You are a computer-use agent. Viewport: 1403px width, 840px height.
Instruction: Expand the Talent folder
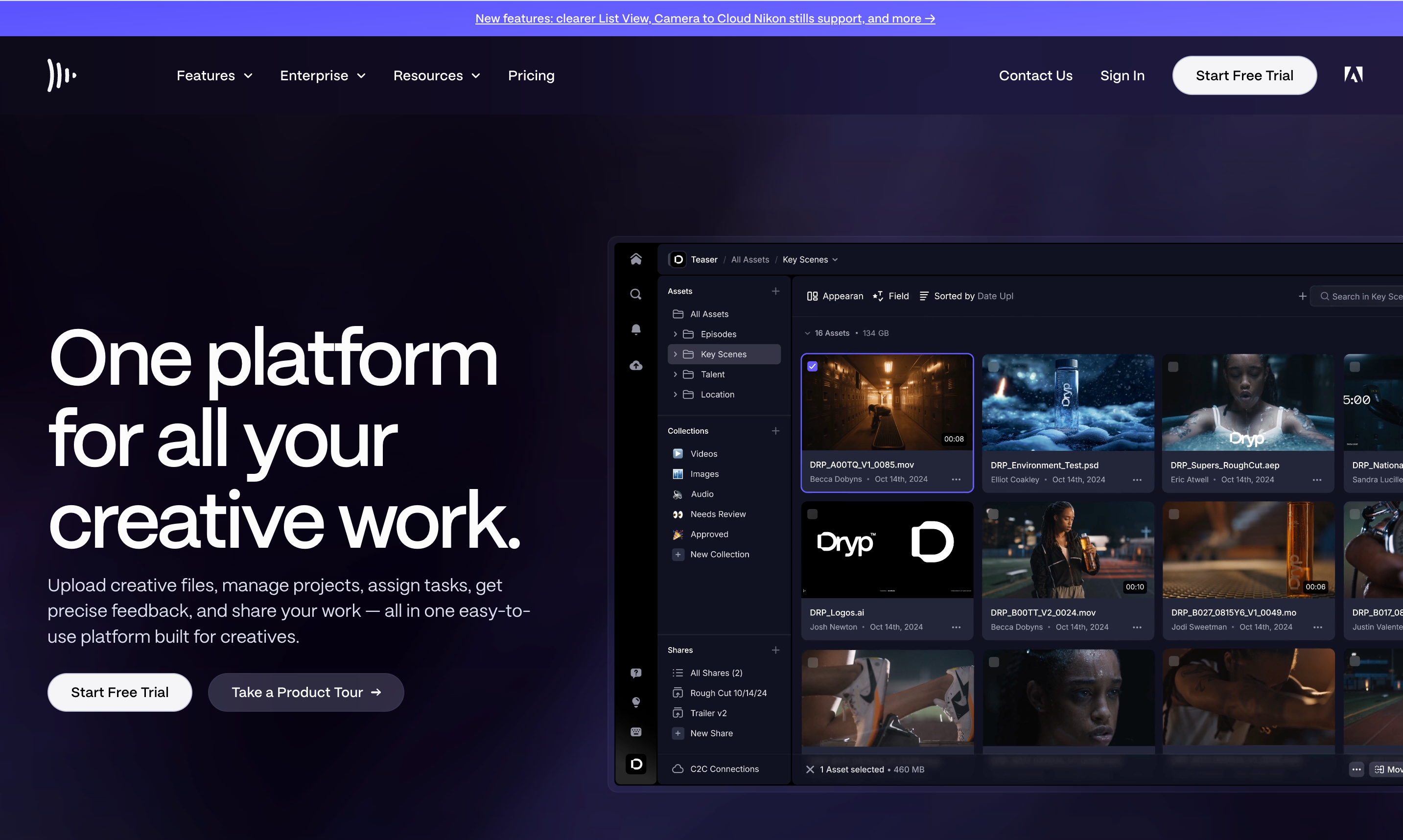pyautogui.click(x=675, y=374)
